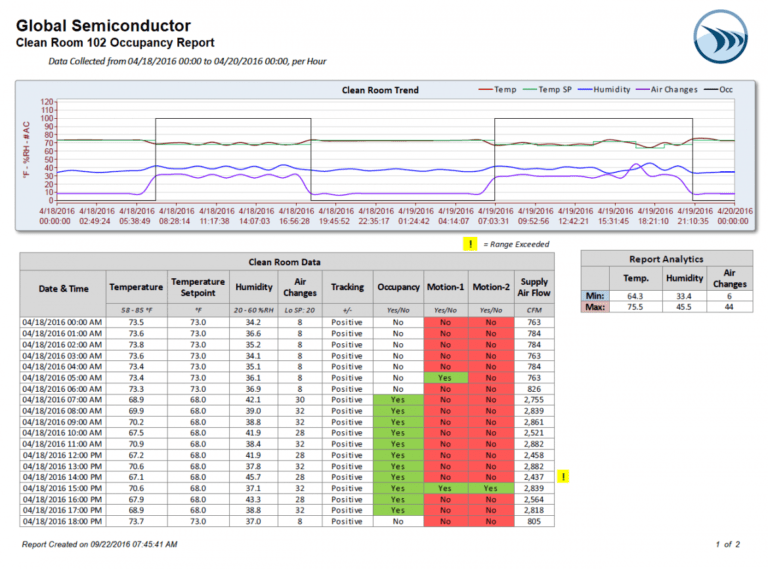Image resolution: width=768 pixels, height=569 pixels.
Task: Select the maximum Air Changes value 44
Action: point(728,306)
